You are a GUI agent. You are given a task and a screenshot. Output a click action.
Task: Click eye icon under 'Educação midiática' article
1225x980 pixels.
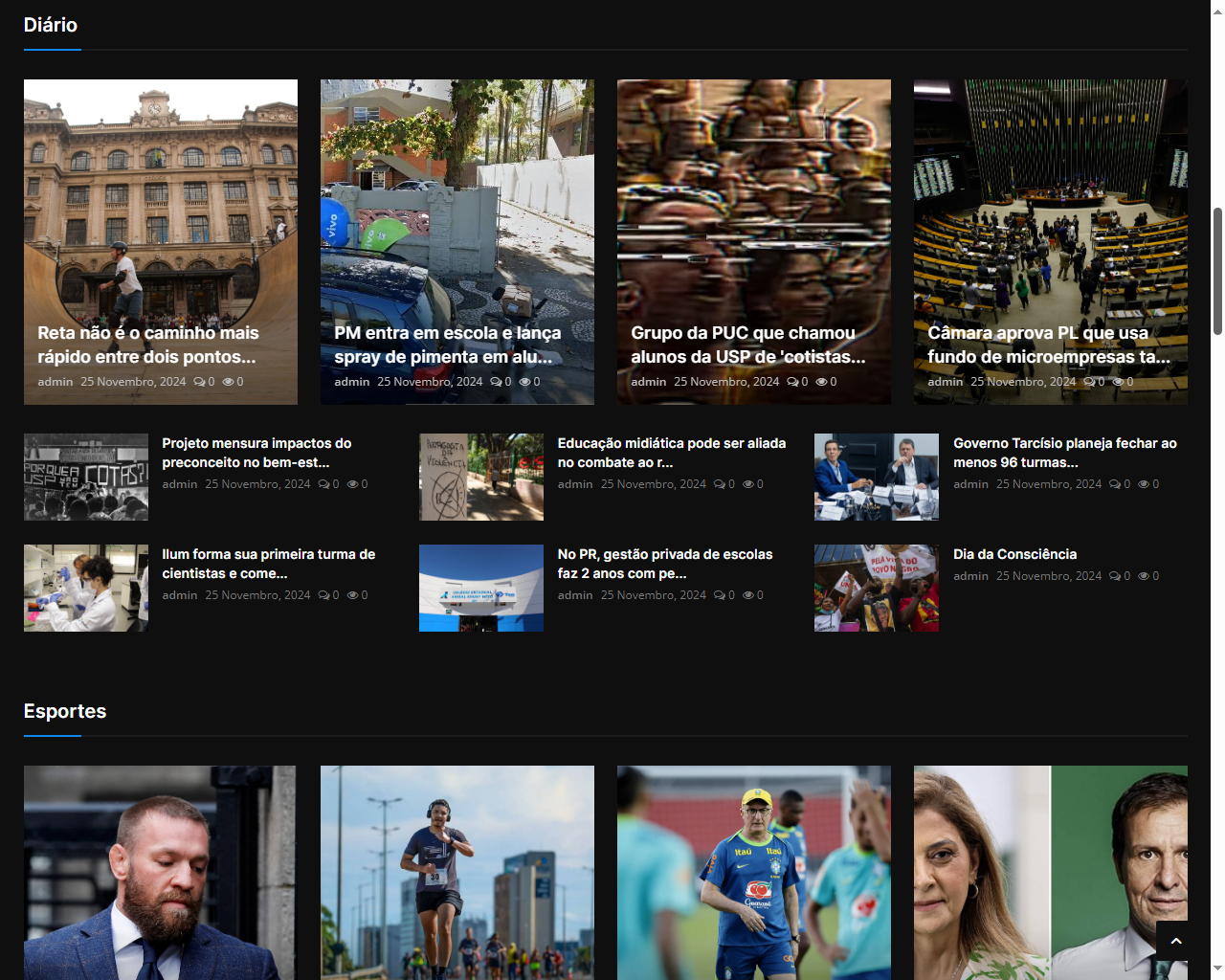[748, 484]
